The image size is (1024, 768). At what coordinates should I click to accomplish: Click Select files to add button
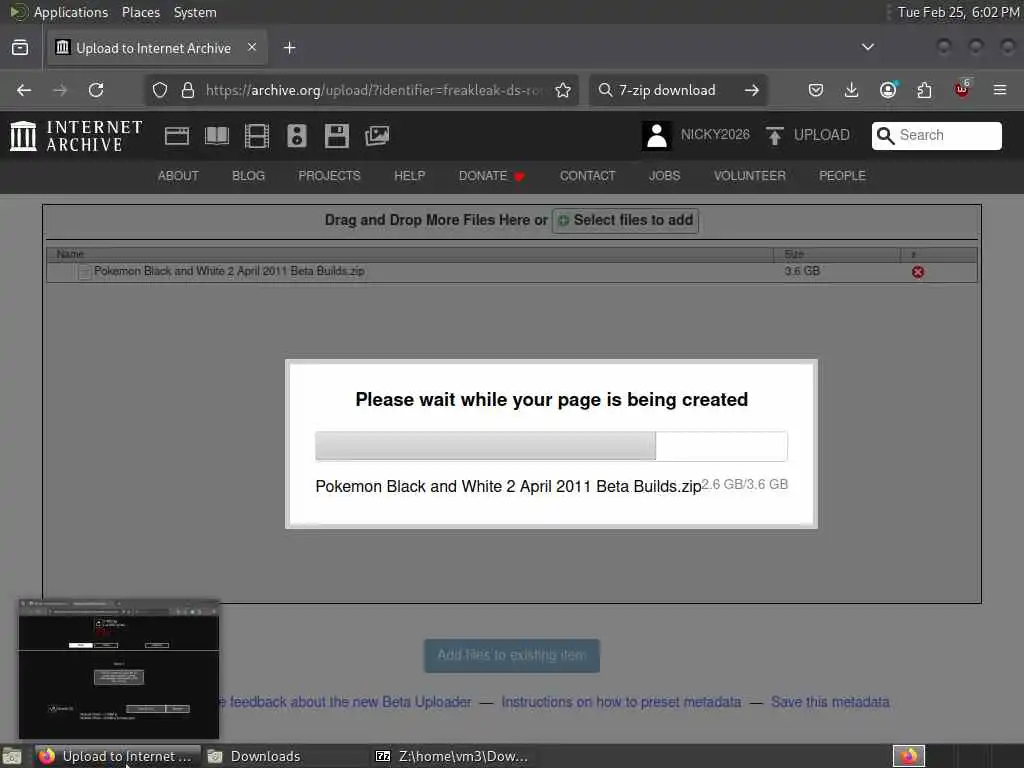(x=625, y=221)
